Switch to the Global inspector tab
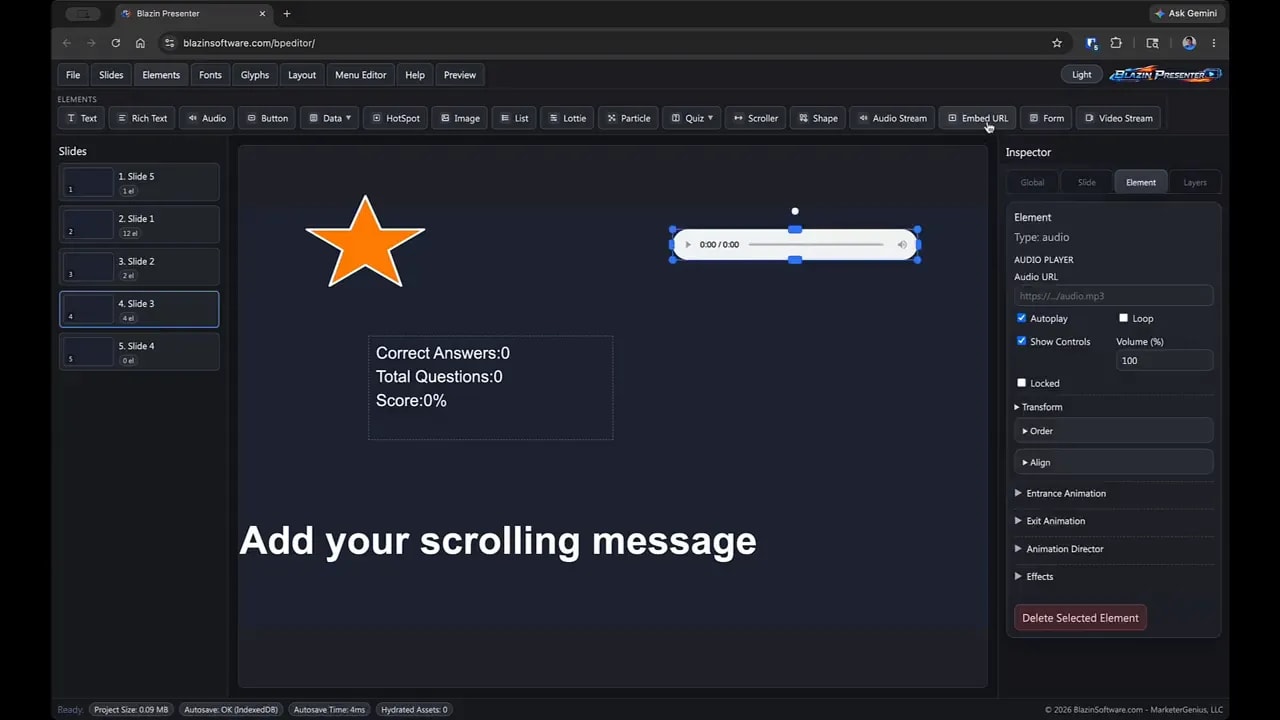1280x720 pixels. click(x=1032, y=182)
